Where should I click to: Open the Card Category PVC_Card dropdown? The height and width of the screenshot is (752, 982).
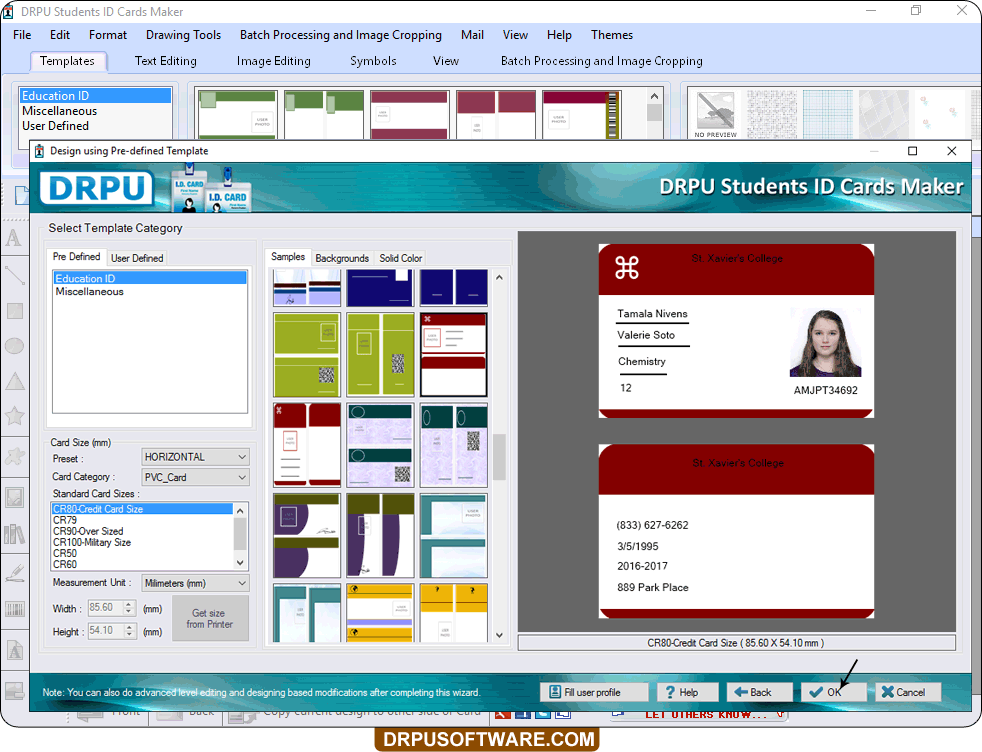point(195,477)
